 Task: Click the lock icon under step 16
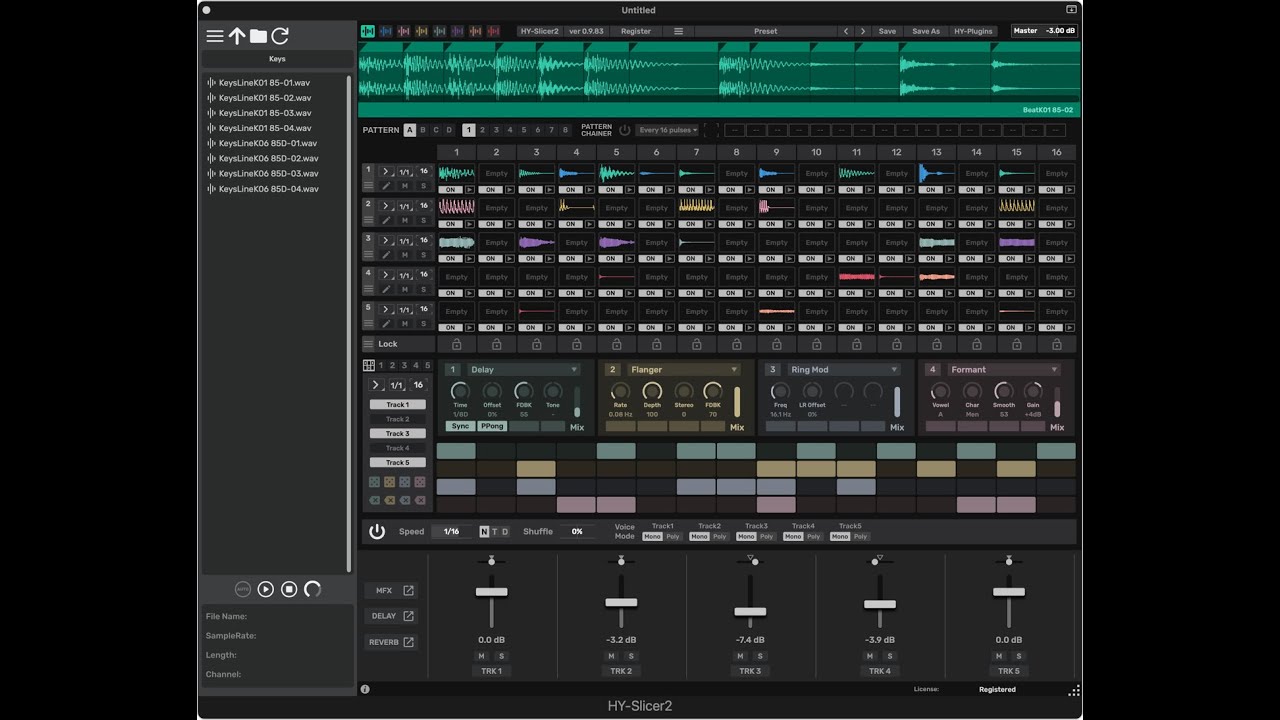(1057, 344)
